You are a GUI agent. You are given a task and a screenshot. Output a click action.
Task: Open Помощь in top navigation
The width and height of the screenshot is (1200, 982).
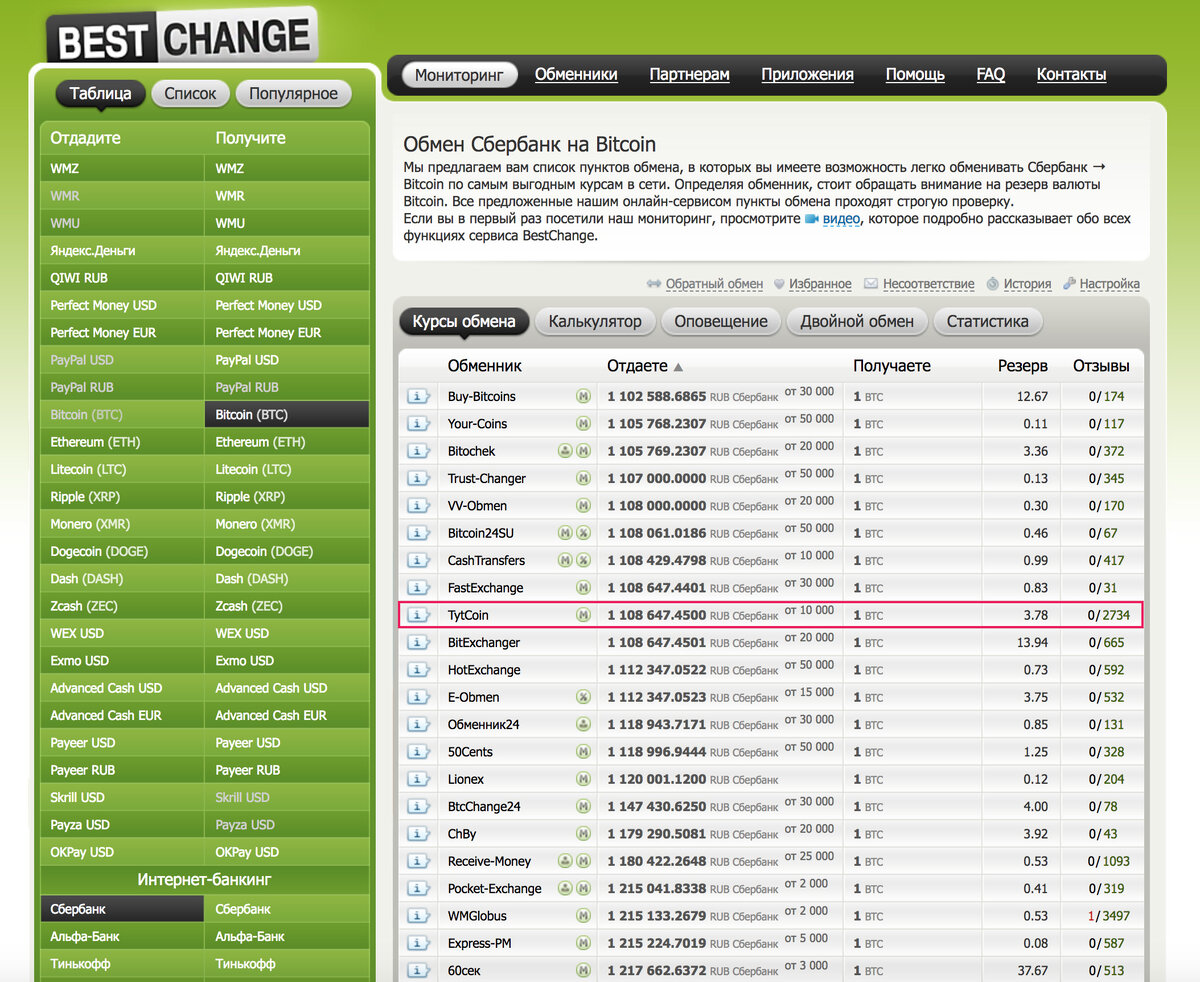point(915,75)
